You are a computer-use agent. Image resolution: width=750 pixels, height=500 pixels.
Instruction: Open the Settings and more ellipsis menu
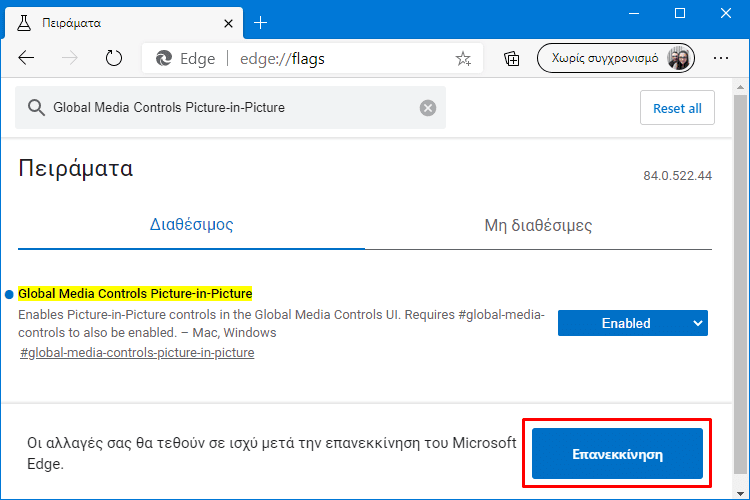720,58
